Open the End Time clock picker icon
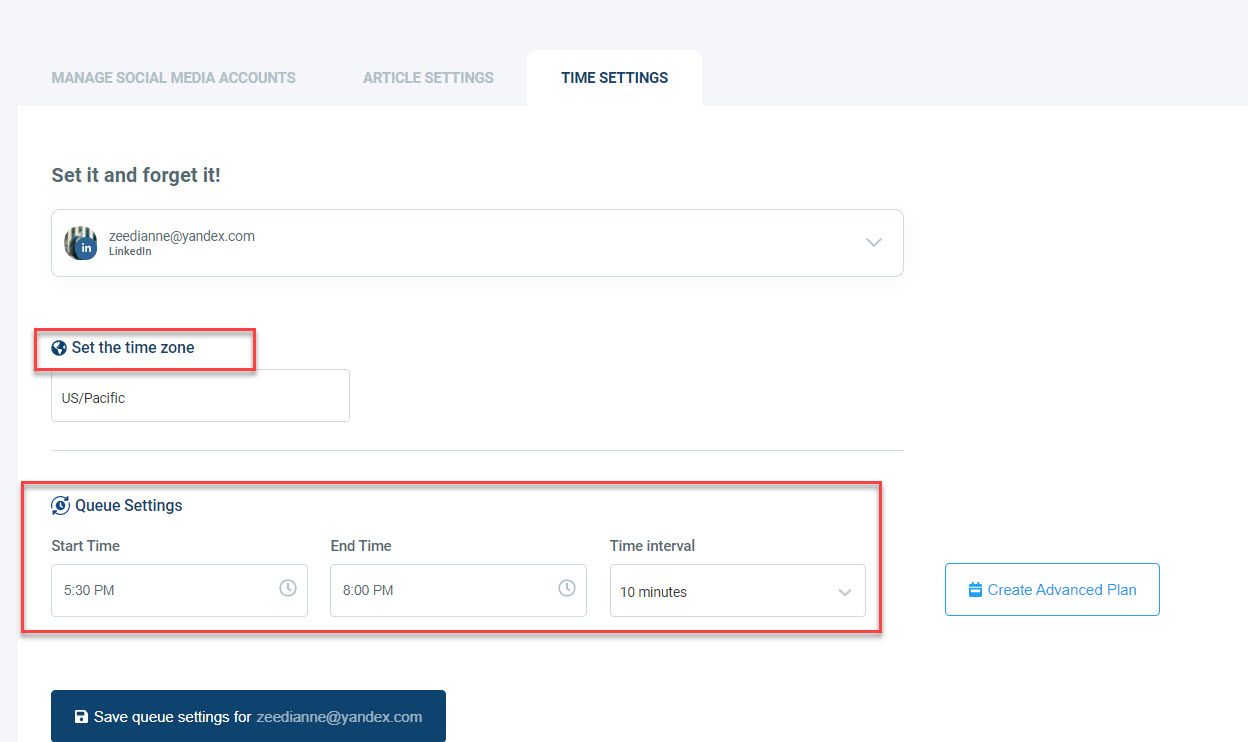The image size is (1248, 742). point(566,588)
